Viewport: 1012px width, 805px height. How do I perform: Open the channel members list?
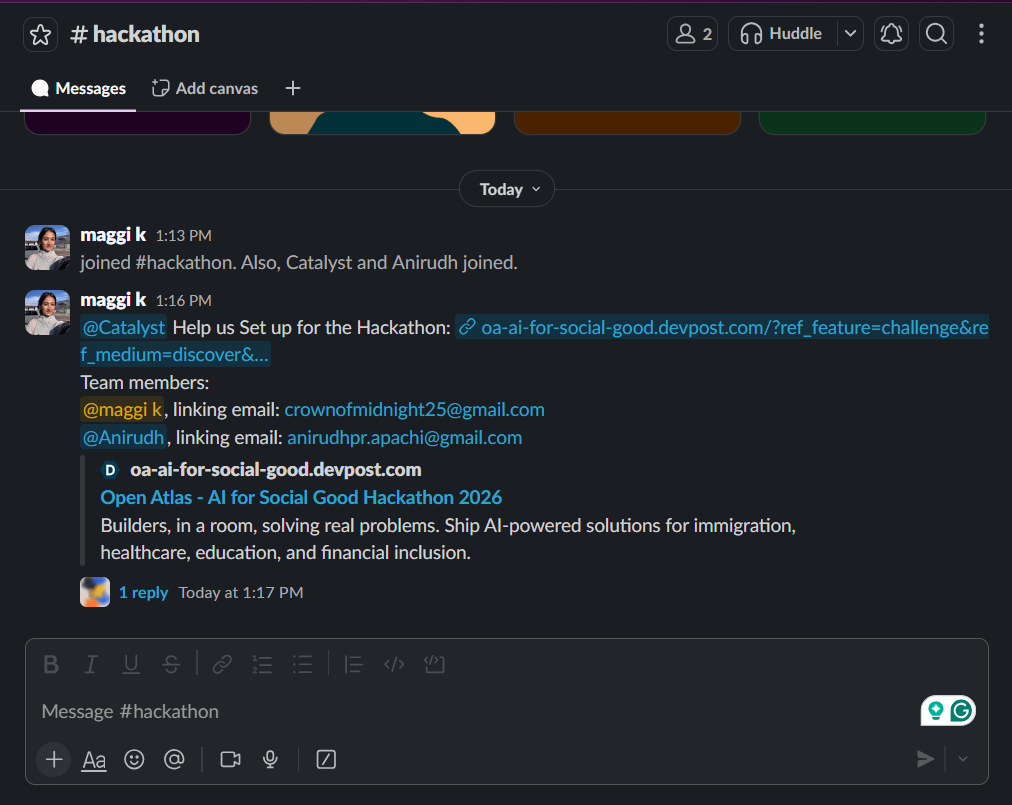click(x=693, y=34)
